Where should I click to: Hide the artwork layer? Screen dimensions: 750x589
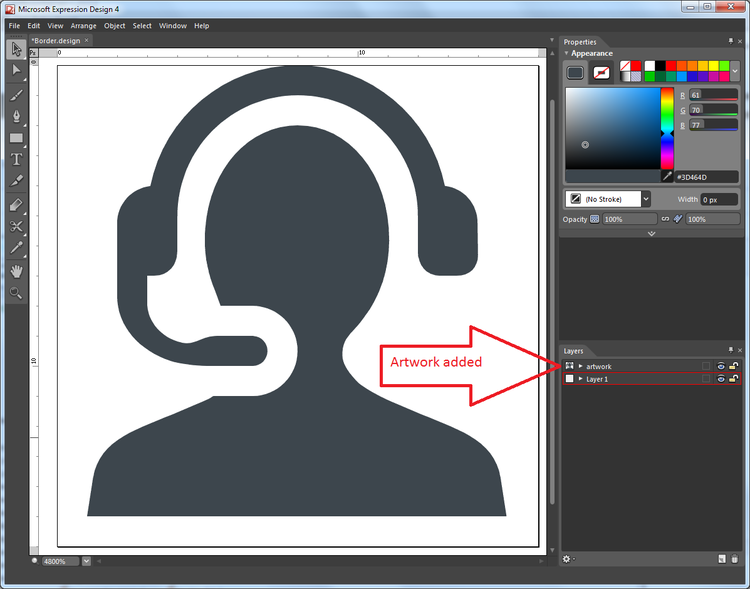click(x=720, y=366)
